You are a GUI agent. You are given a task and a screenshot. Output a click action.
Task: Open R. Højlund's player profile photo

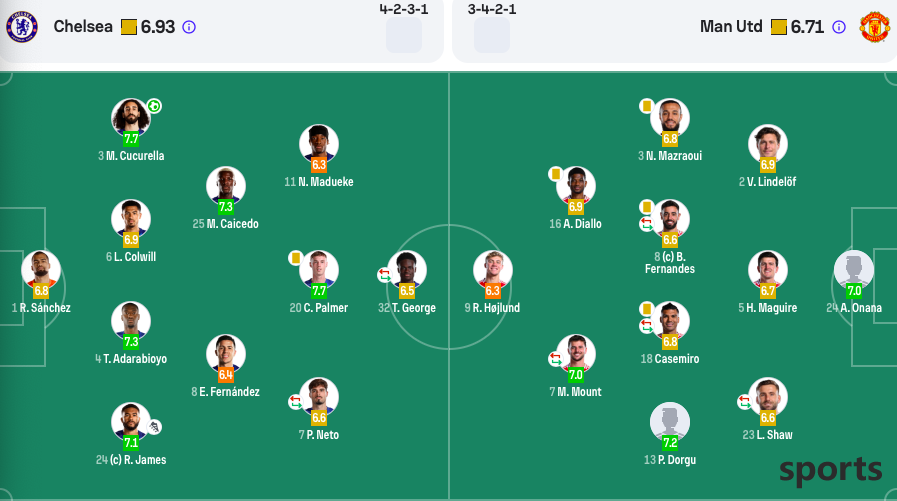[493, 269]
